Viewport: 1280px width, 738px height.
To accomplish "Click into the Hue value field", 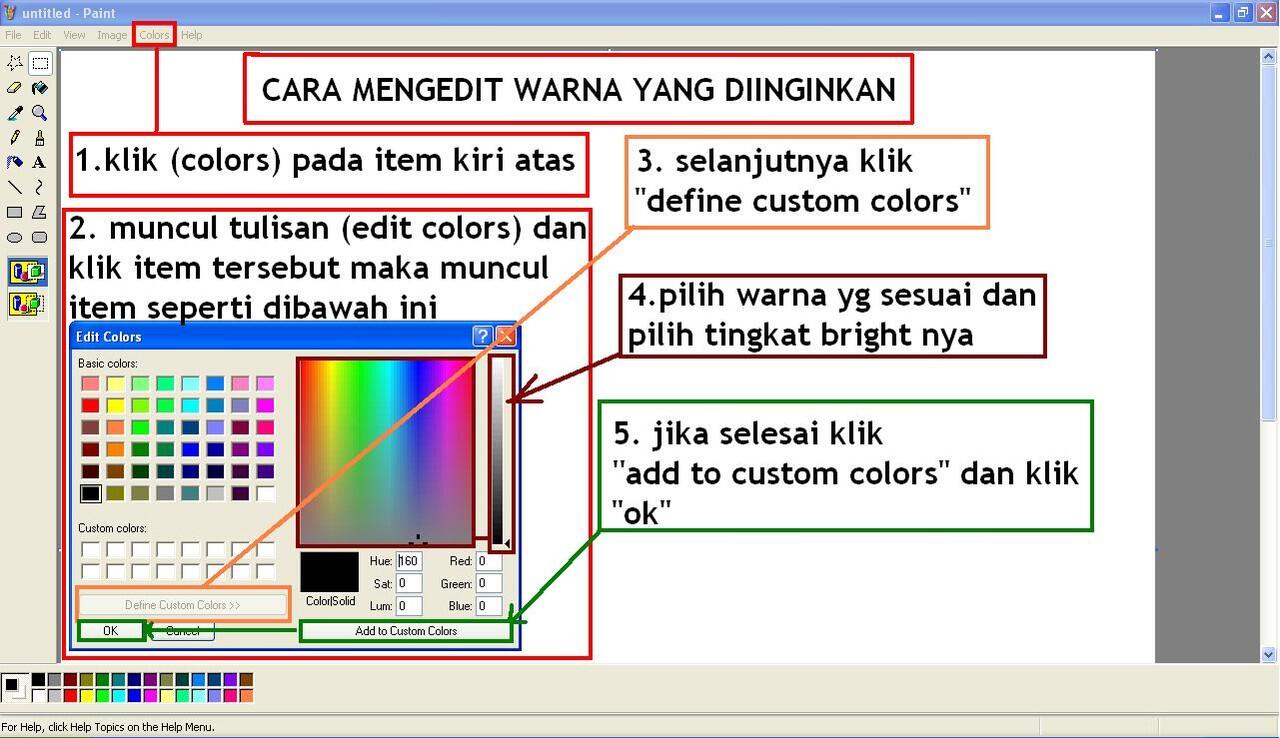I will [x=409, y=561].
